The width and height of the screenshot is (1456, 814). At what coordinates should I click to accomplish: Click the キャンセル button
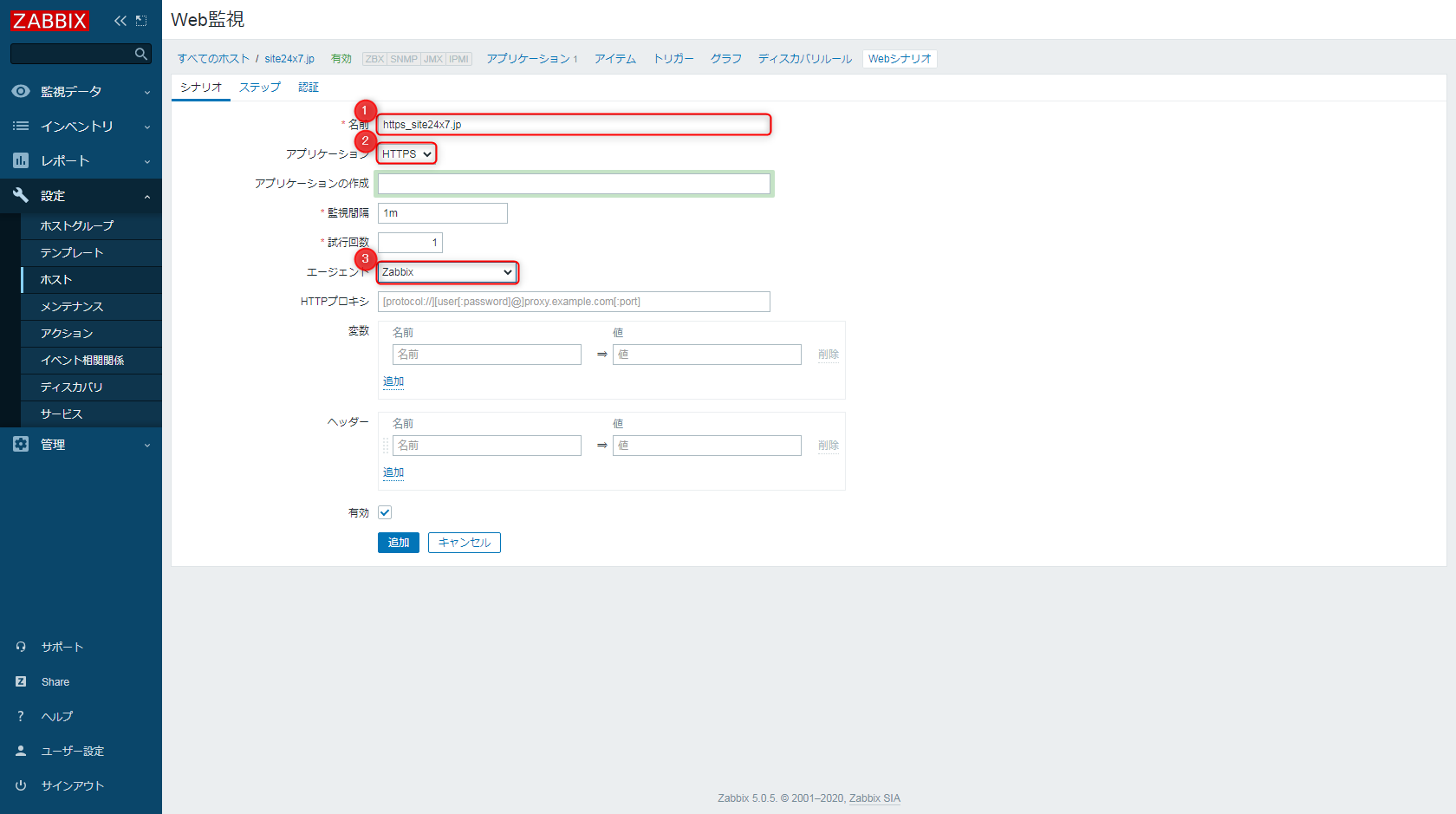tap(465, 543)
